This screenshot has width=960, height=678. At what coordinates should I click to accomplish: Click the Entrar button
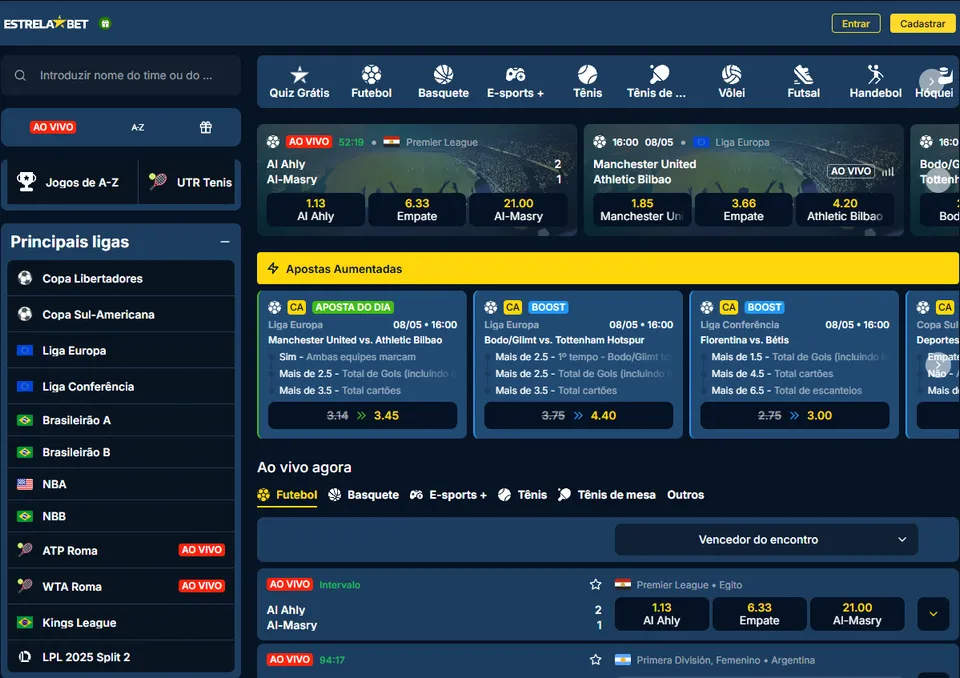(855, 24)
